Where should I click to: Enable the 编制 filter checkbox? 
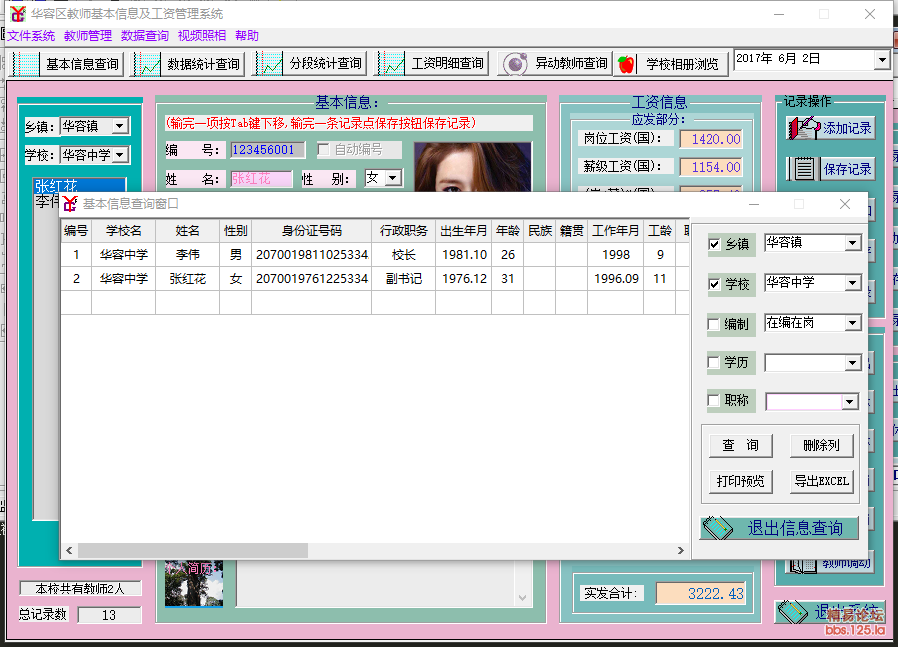(x=714, y=324)
